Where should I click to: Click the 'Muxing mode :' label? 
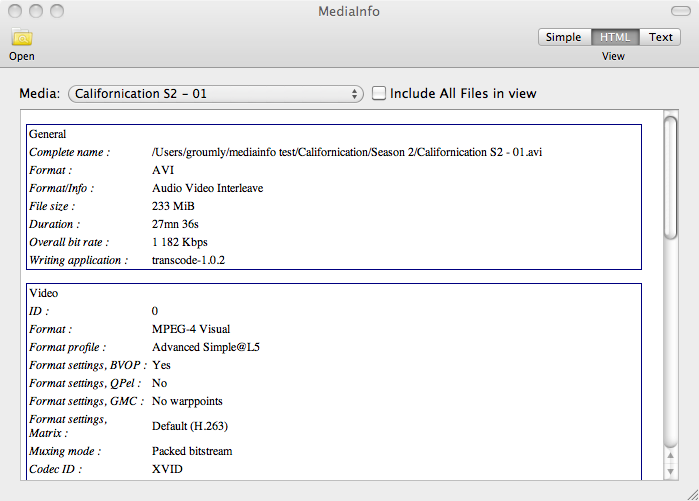[x=65, y=451]
